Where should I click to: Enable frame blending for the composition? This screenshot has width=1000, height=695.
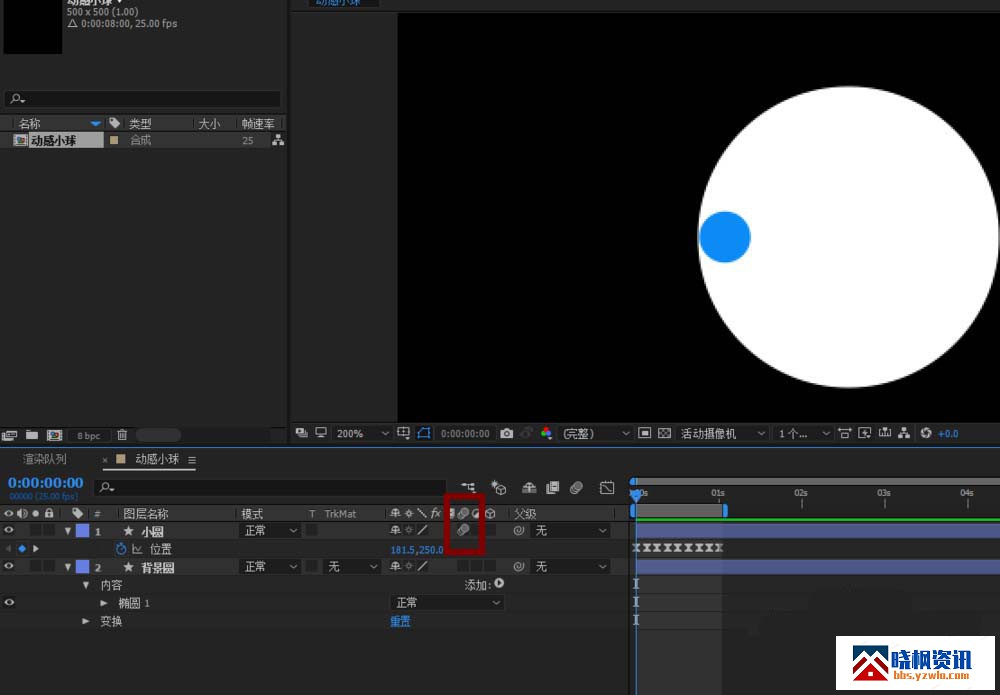[552, 488]
